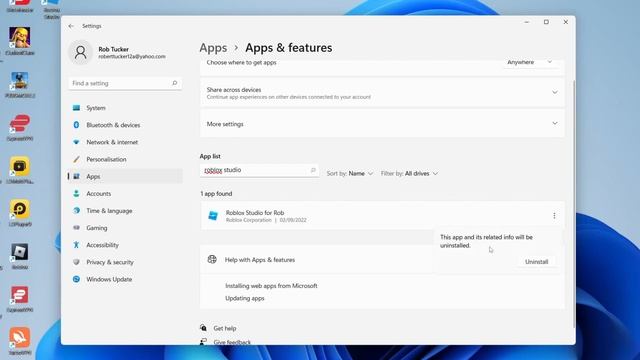Click the search icon in app list box
This screenshot has height=360, width=640.
[x=313, y=170]
